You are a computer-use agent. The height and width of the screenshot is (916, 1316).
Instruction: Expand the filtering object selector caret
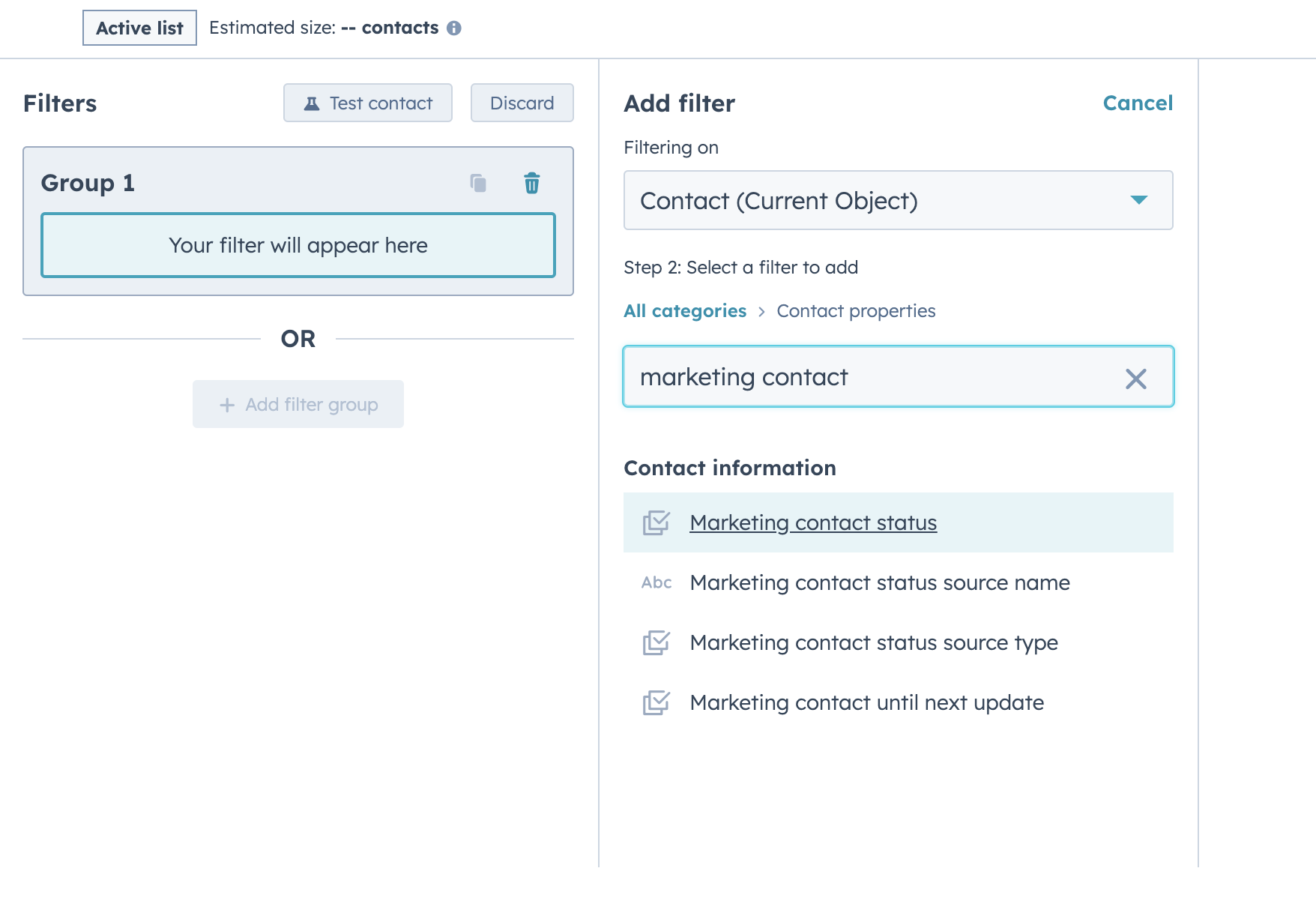pyautogui.click(x=1138, y=200)
